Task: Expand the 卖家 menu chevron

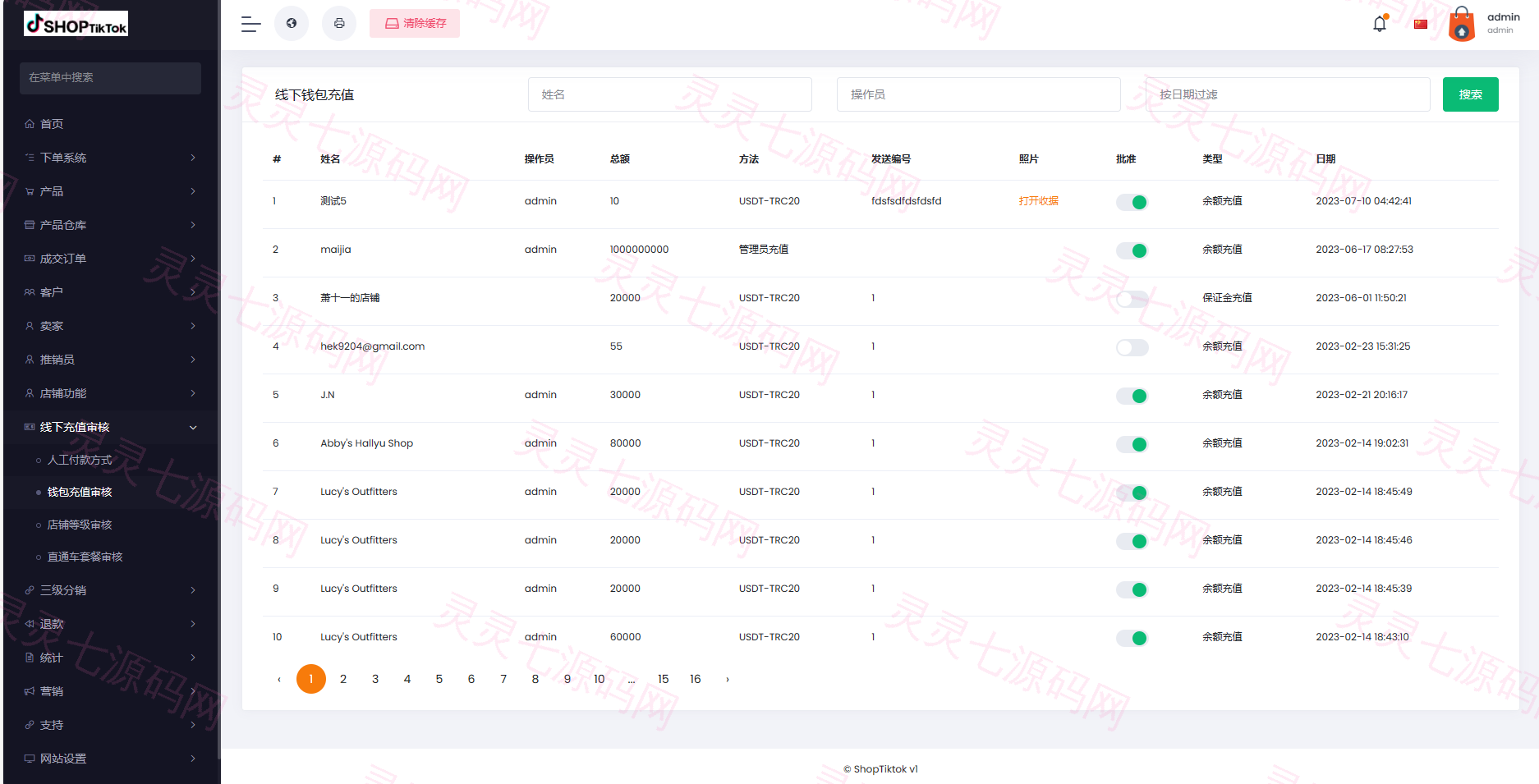Action: pyautogui.click(x=193, y=326)
